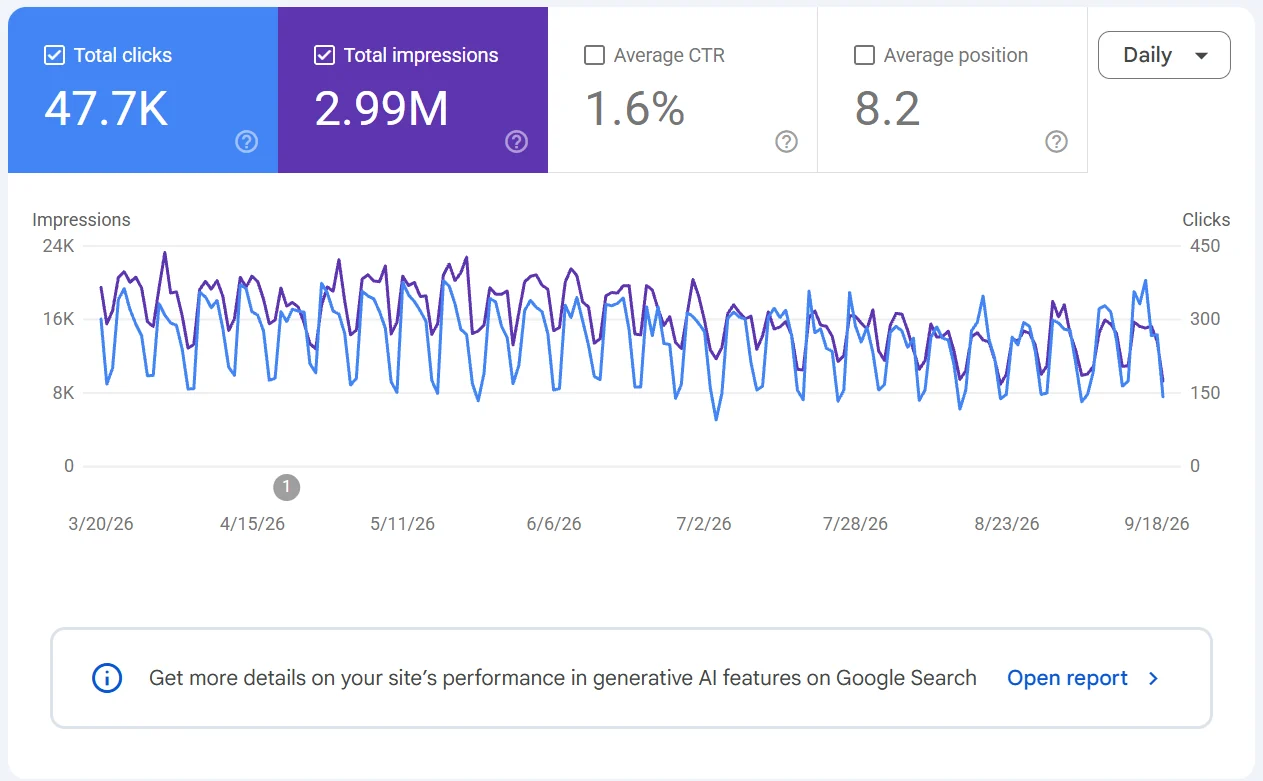Screen dimensions: 1263x781
Task: Open the generative AI performance report
Action: pyautogui.click(x=1067, y=678)
